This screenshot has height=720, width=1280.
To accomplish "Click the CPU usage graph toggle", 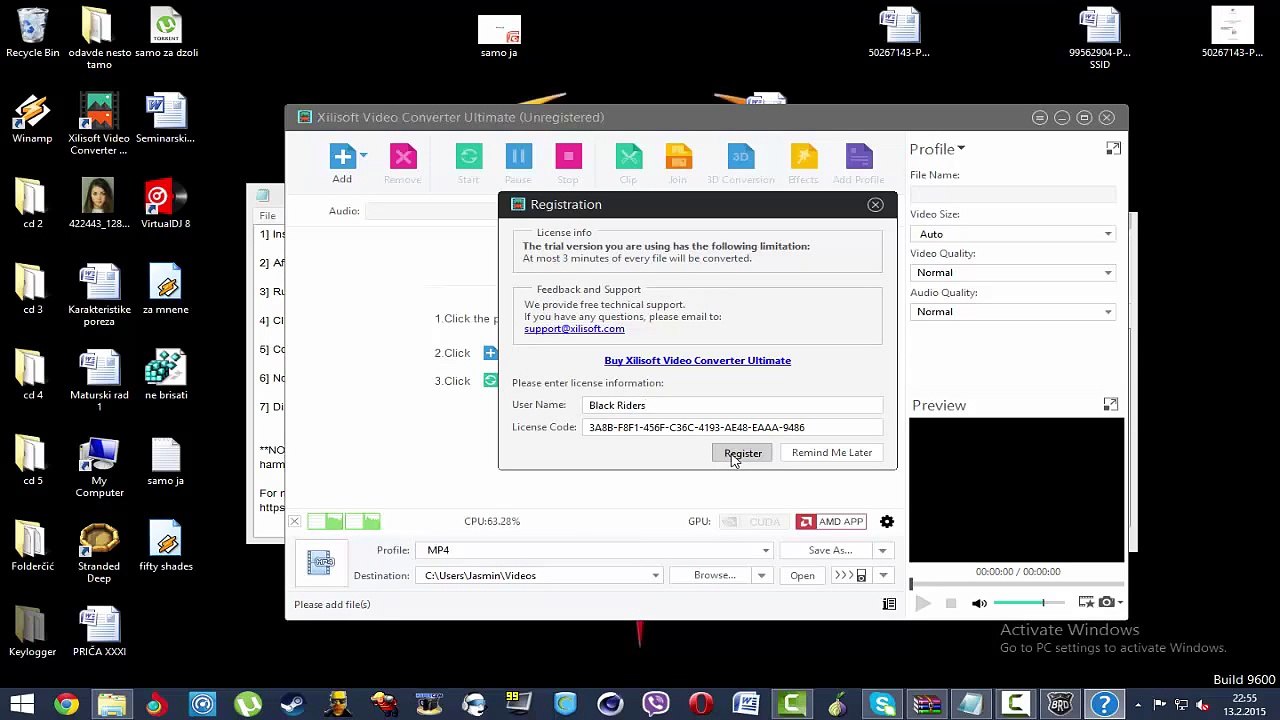I will pos(344,522).
